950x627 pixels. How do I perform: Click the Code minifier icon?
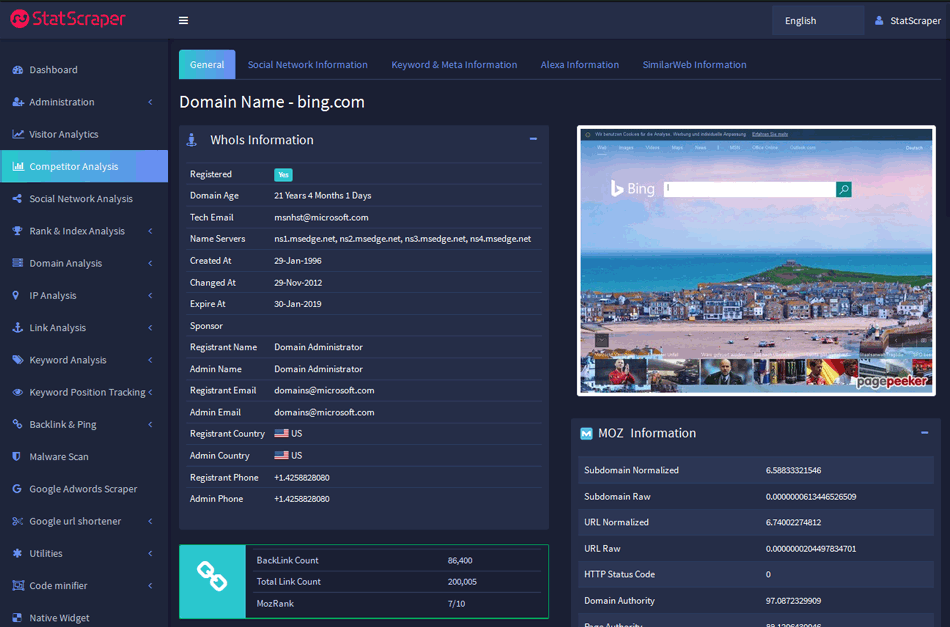click(x=18, y=585)
